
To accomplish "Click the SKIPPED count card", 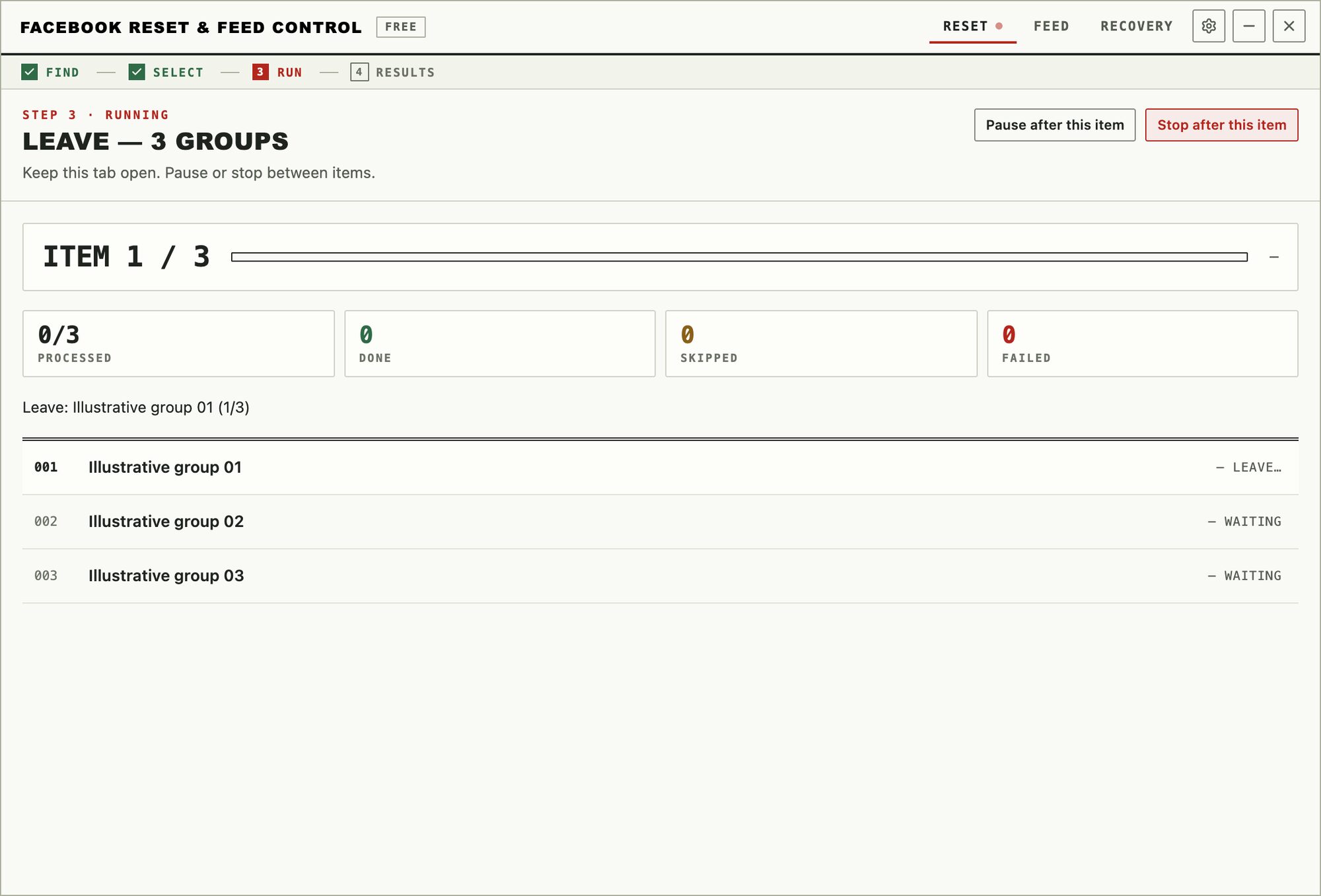I will (821, 343).
